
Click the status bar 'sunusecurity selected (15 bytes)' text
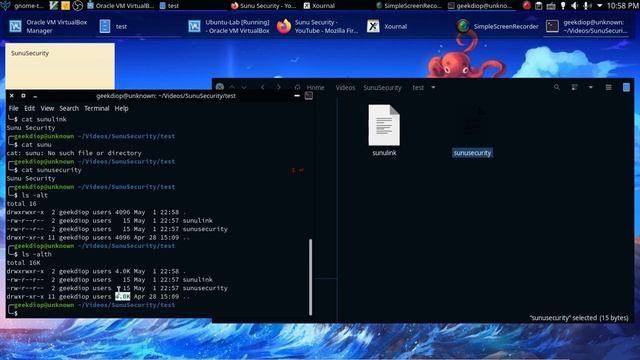579,318
